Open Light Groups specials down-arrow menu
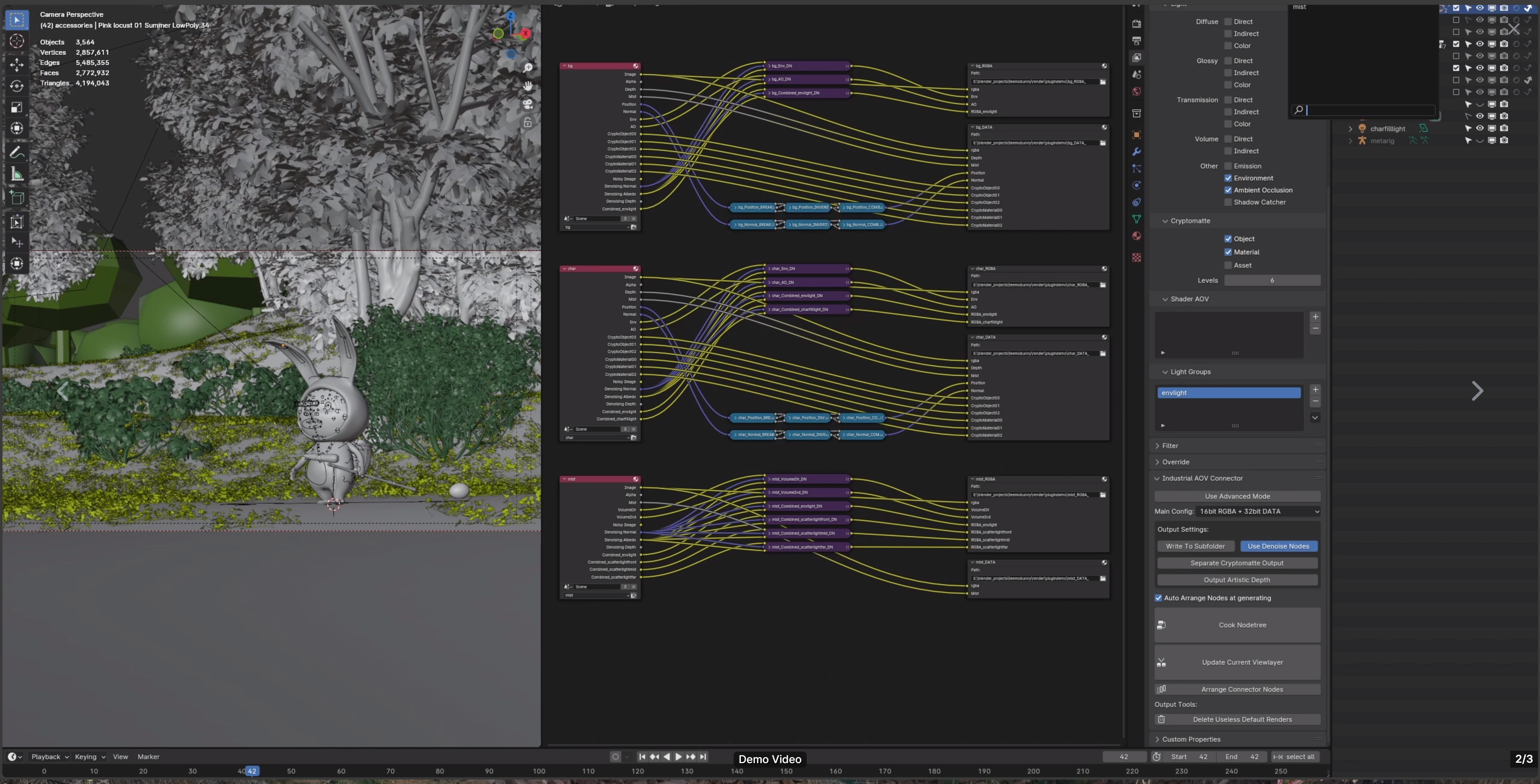1540x784 pixels. 1315,418
